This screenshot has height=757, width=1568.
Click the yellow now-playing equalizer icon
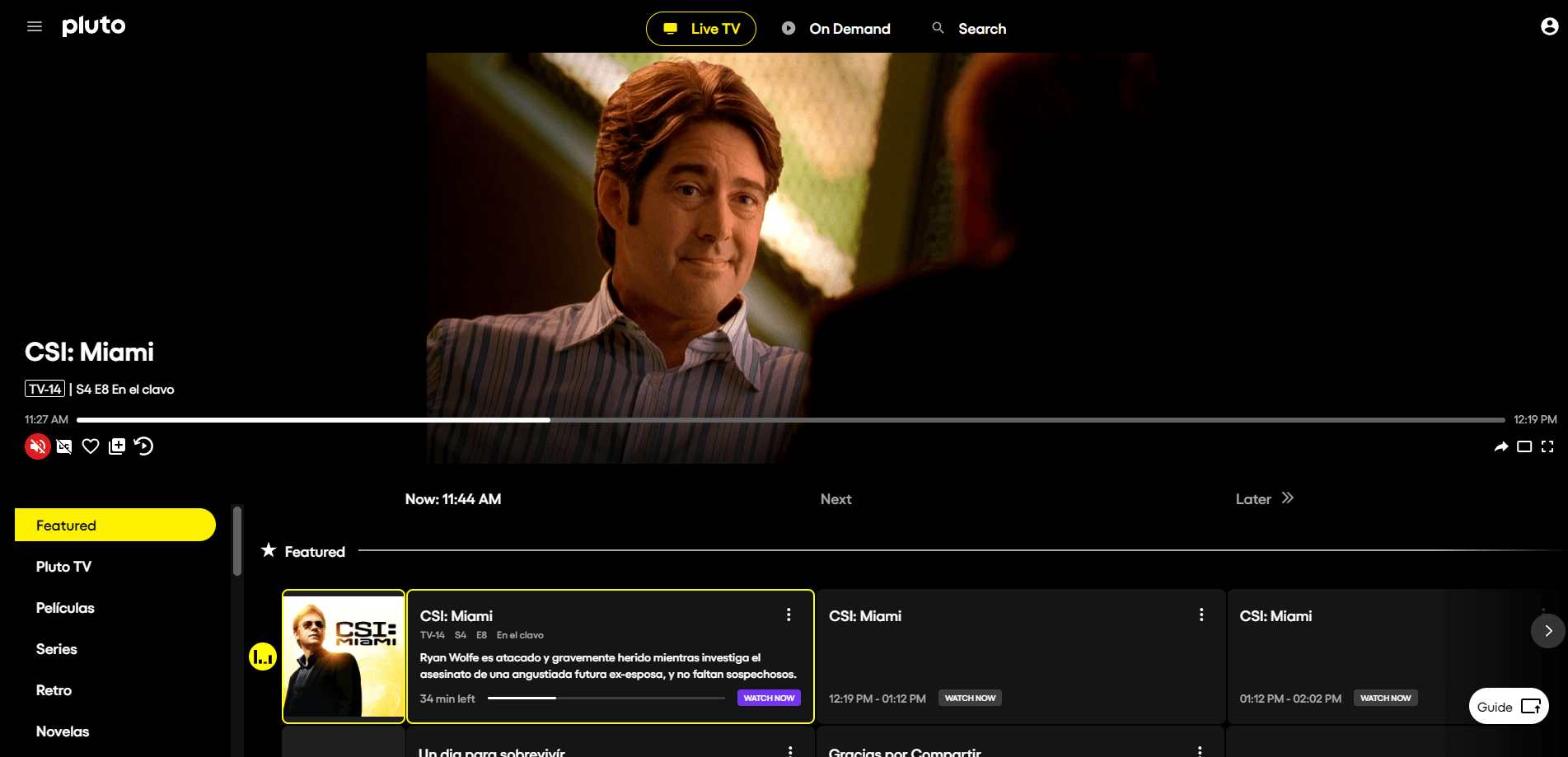coord(263,657)
